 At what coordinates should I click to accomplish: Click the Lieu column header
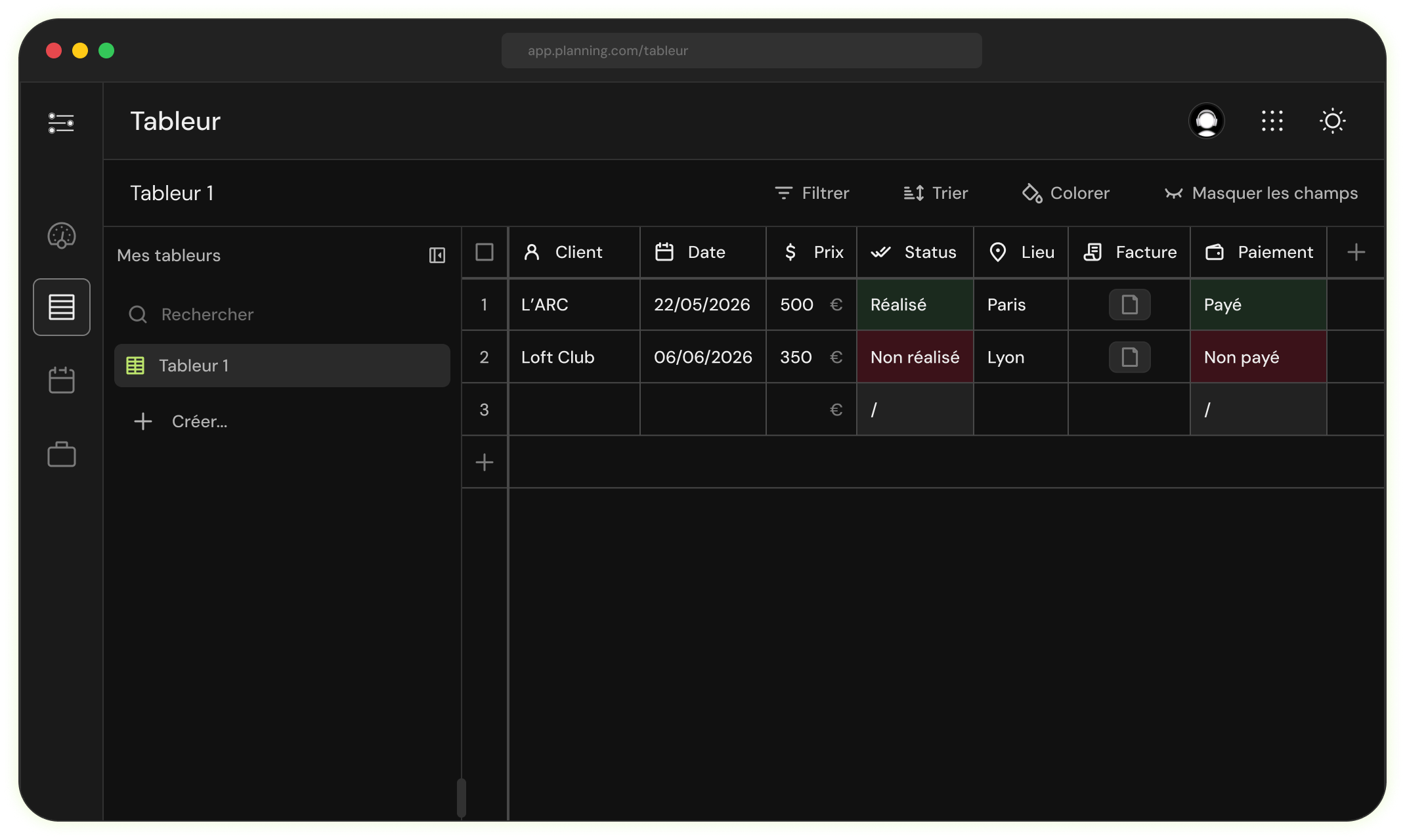click(1021, 252)
